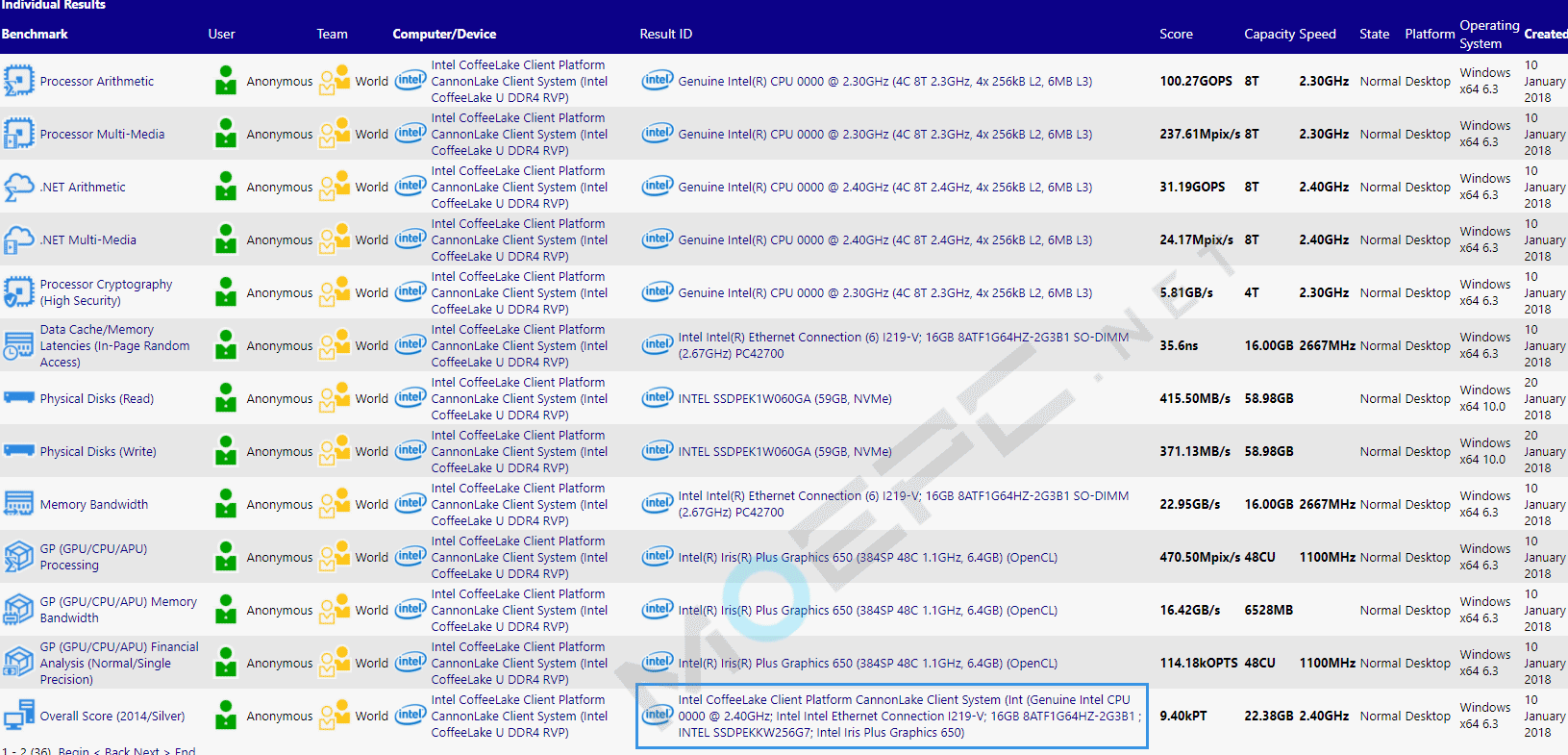Click the Team column header
The height and width of the screenshot is (755, 1568).
pos(332,34)
